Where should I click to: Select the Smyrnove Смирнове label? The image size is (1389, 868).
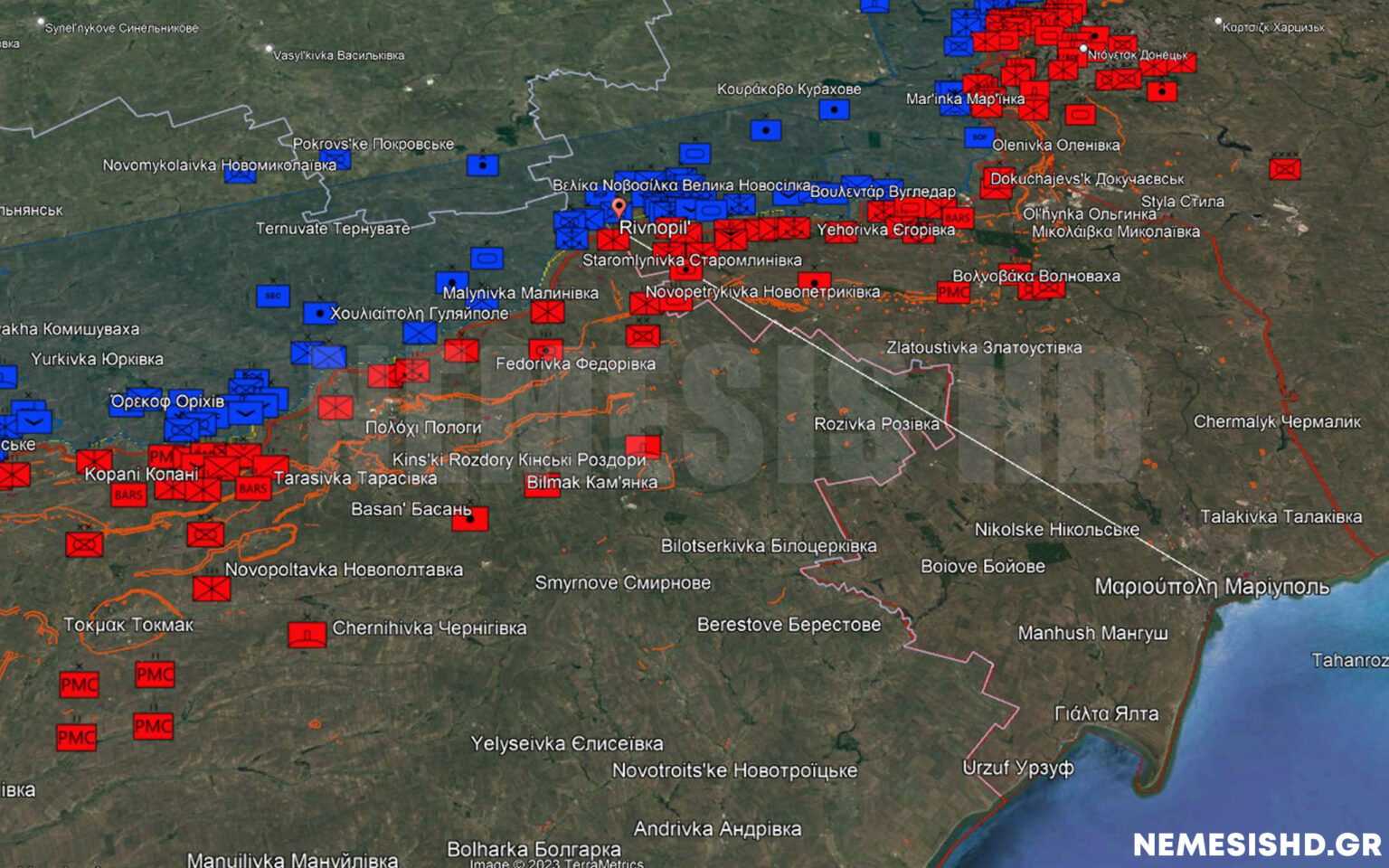[623, 583]
